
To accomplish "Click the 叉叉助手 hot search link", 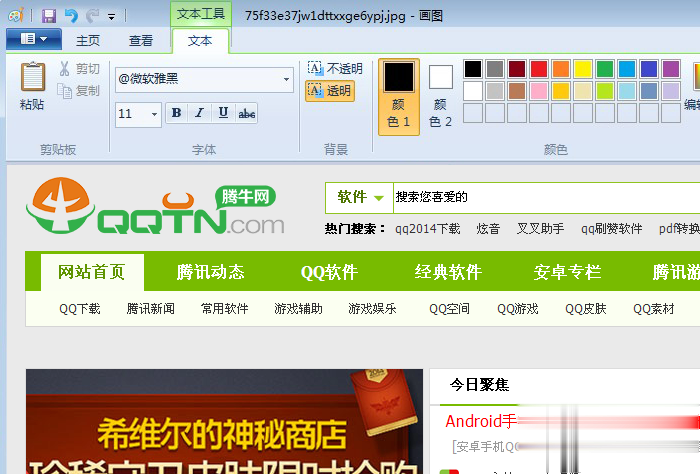I will click(540, 229).
